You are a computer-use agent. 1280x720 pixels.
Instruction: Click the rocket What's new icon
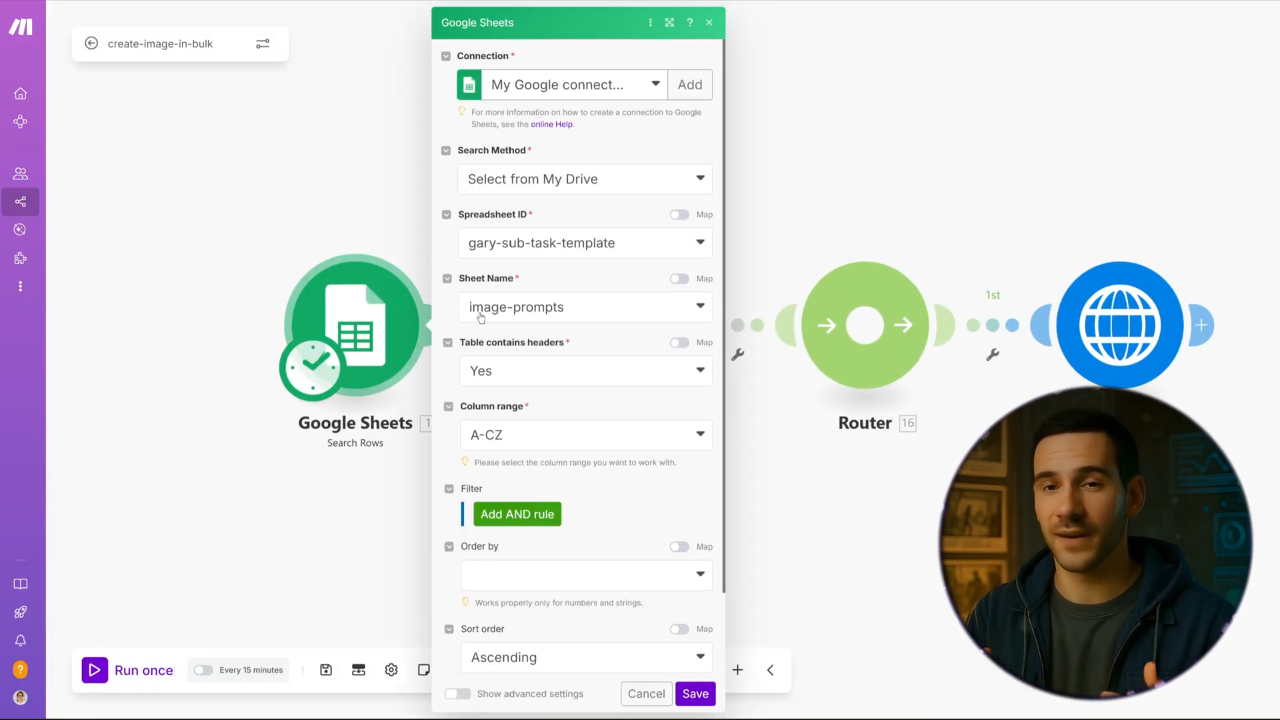click(20, 612)
